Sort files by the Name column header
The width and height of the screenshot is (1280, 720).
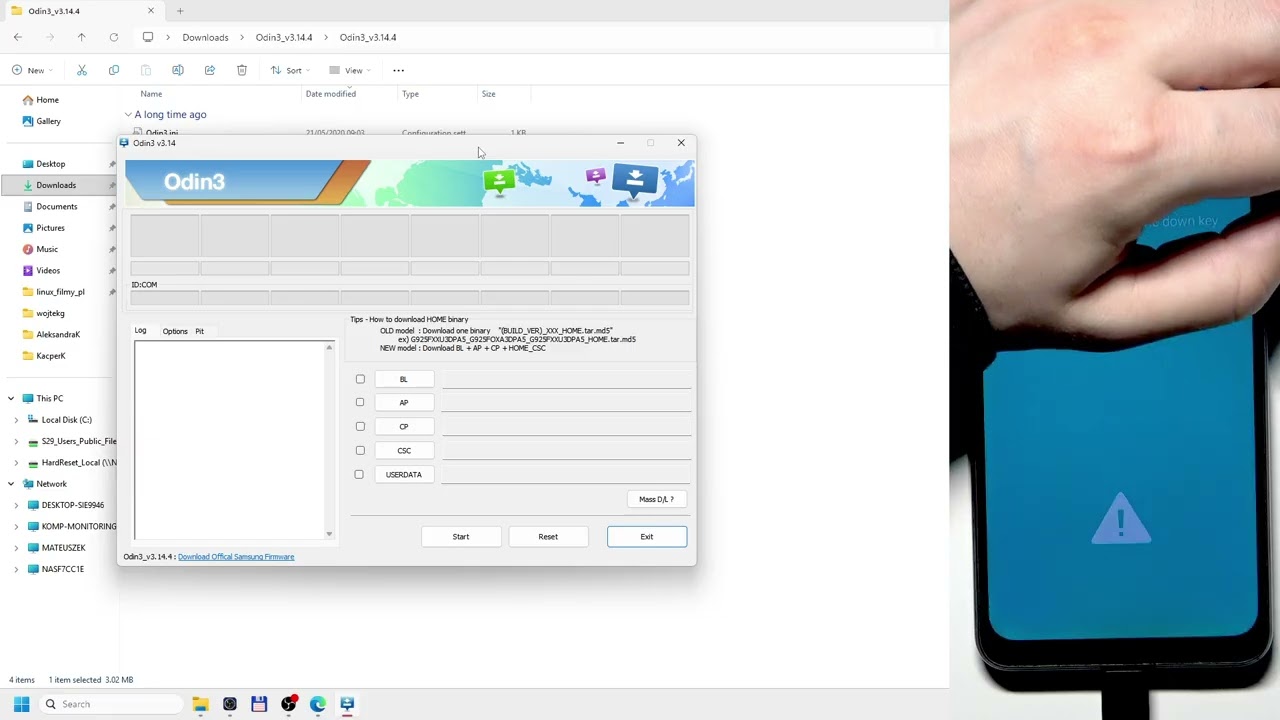(151, 94)
